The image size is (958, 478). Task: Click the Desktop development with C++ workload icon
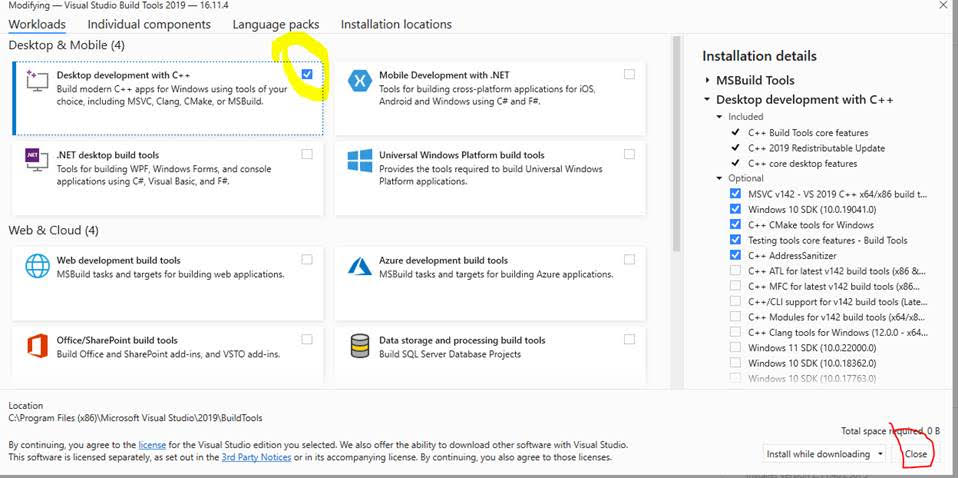37,81
